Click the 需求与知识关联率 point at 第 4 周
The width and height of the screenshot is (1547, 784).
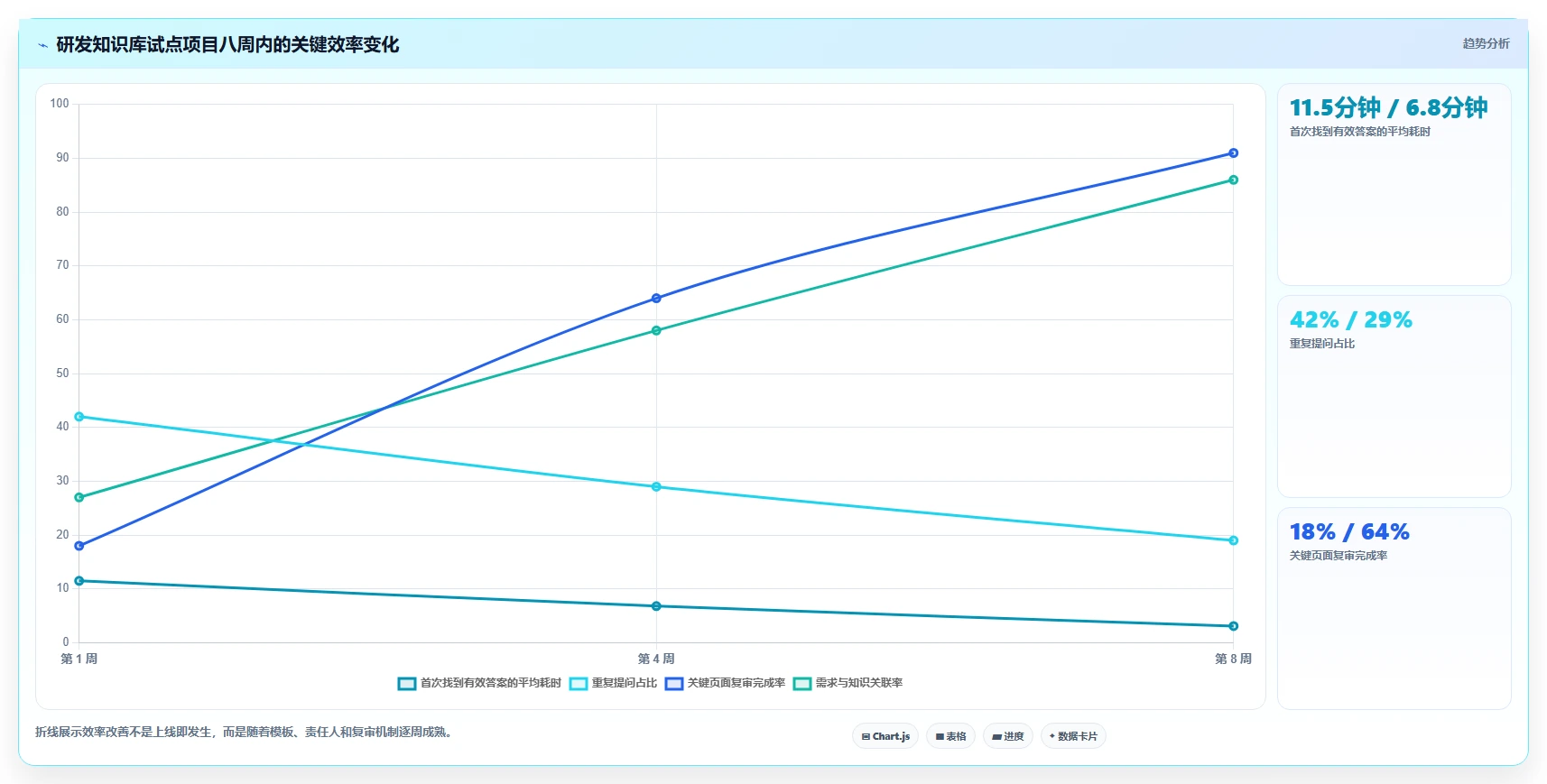pyautogui.click(x=656, y=330)
